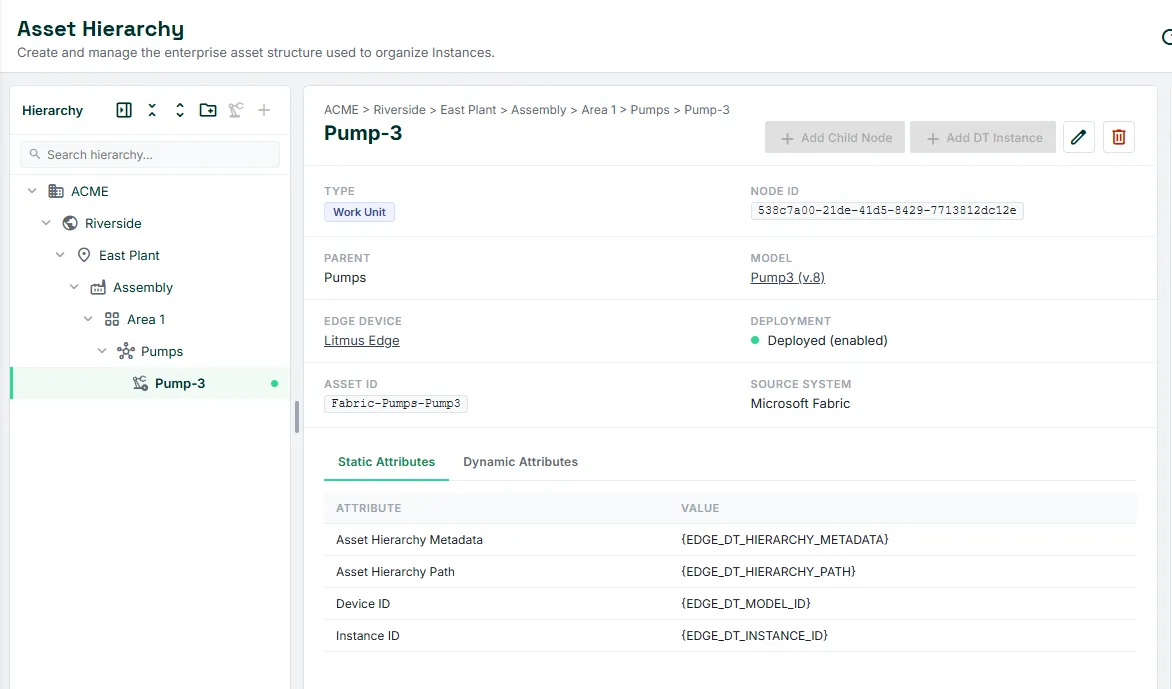Open the Pump3 (v.8) model link
Image resolution: width=1172 pixels, height=689 pixels.
pyautogui.click(x=788, y=277)
